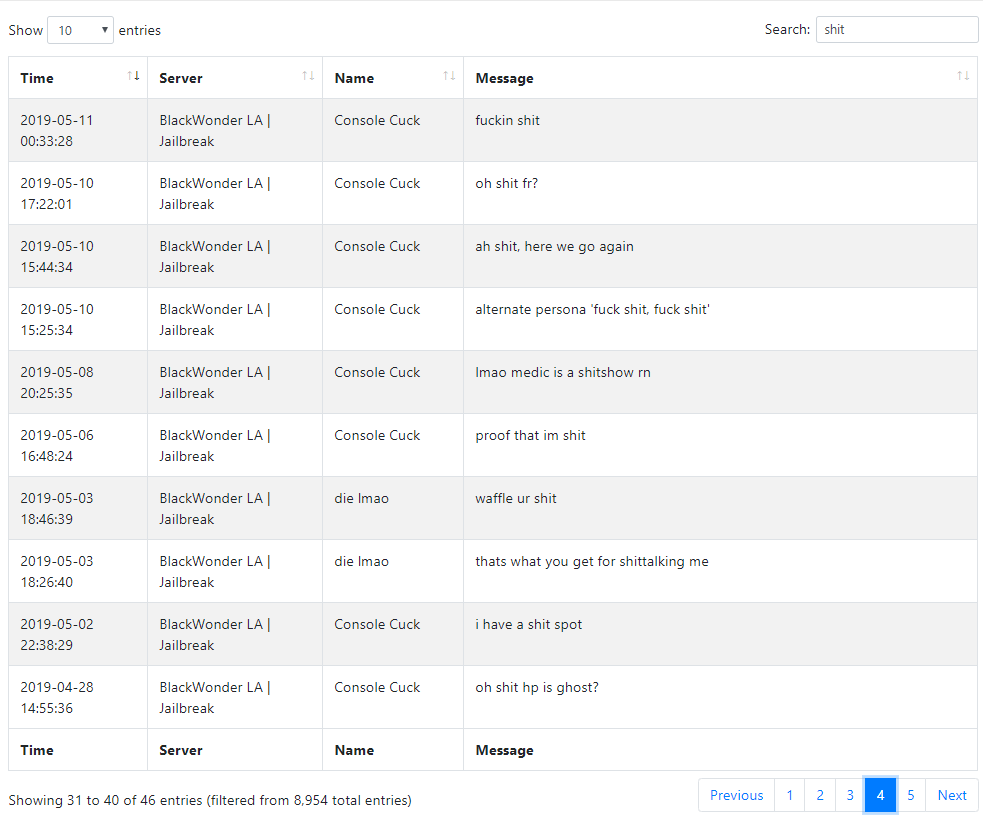The width and height of the screenshot is (983, 822).
Task: Open the entries-per-page dropdown showing 10
Action: pyautogui.click(x=80, y=30)
